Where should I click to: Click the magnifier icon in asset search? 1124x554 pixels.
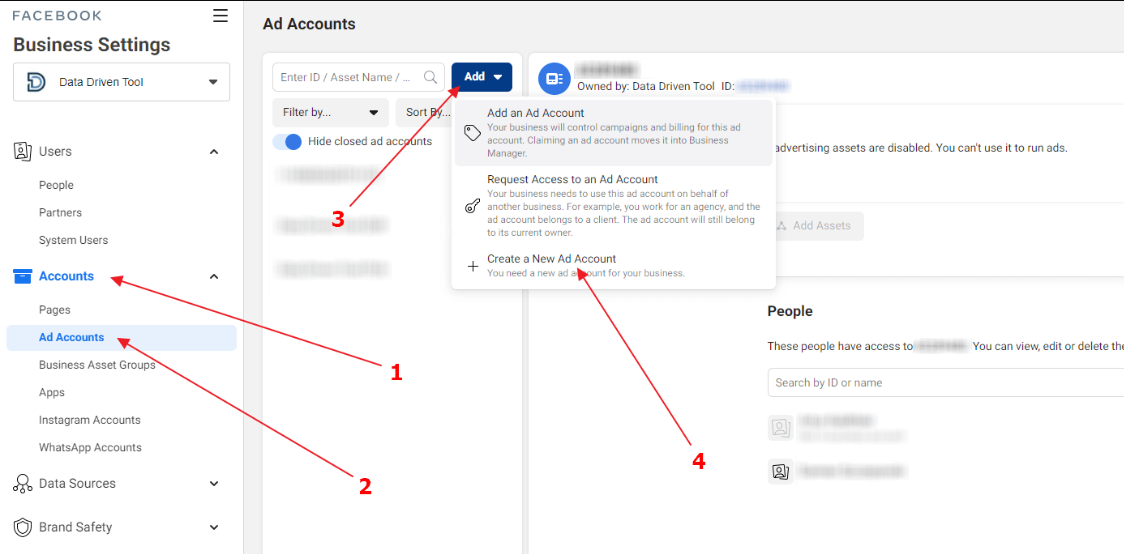pos(431,77)
